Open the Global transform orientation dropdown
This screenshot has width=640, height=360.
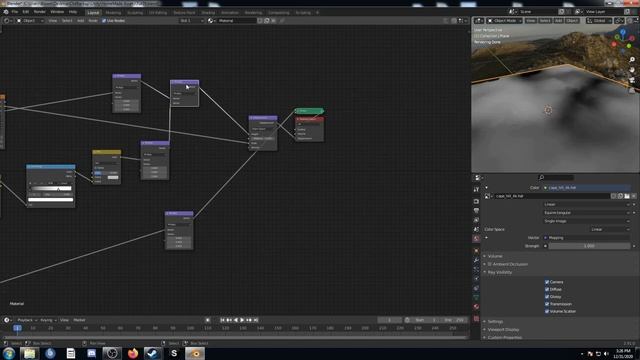pos(599,20)
